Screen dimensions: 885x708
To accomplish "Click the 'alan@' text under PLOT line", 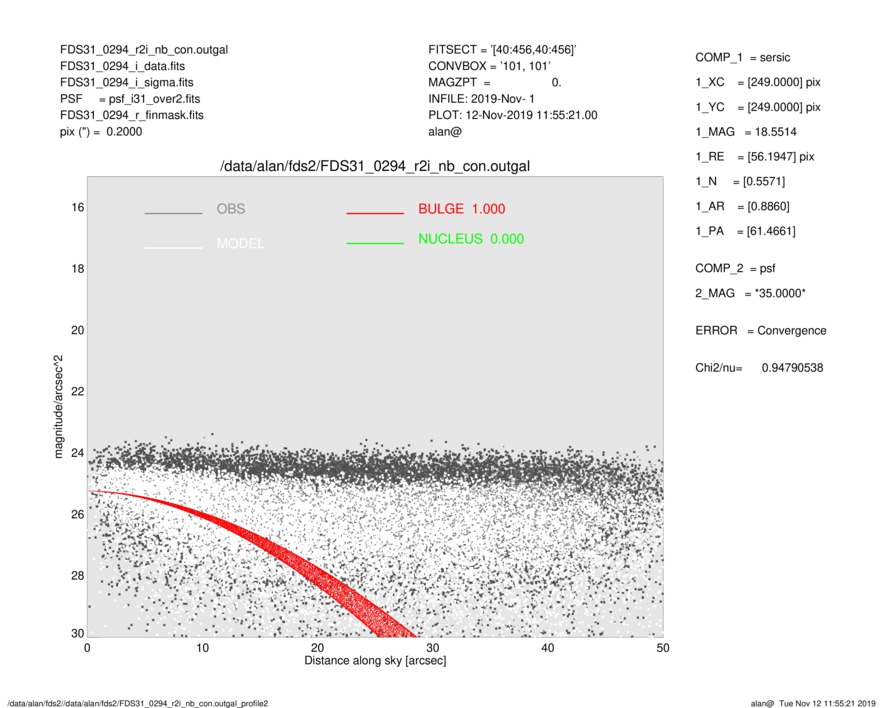I will pyautogui.click(x=445, y=132).
